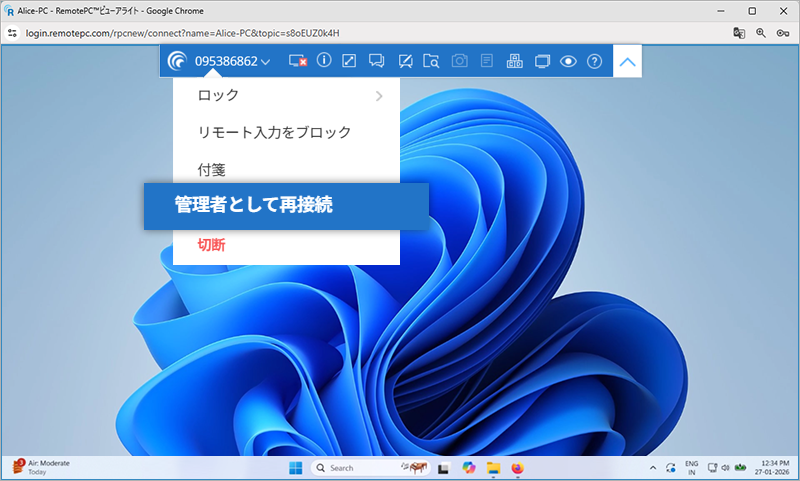Screen dimensions: 800x481
Task: Open File Explorer on remote taskbar
Action: tap(493, 468)
